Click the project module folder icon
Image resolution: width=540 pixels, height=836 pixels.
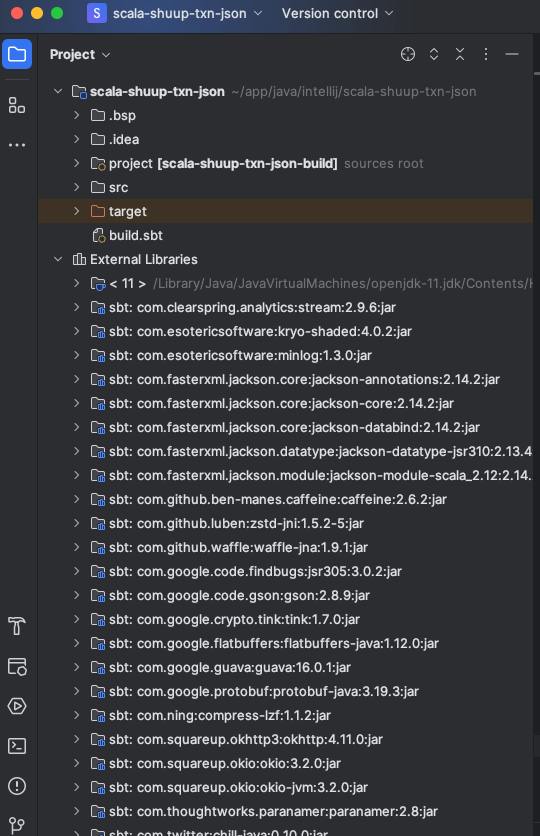pos(98,164)
